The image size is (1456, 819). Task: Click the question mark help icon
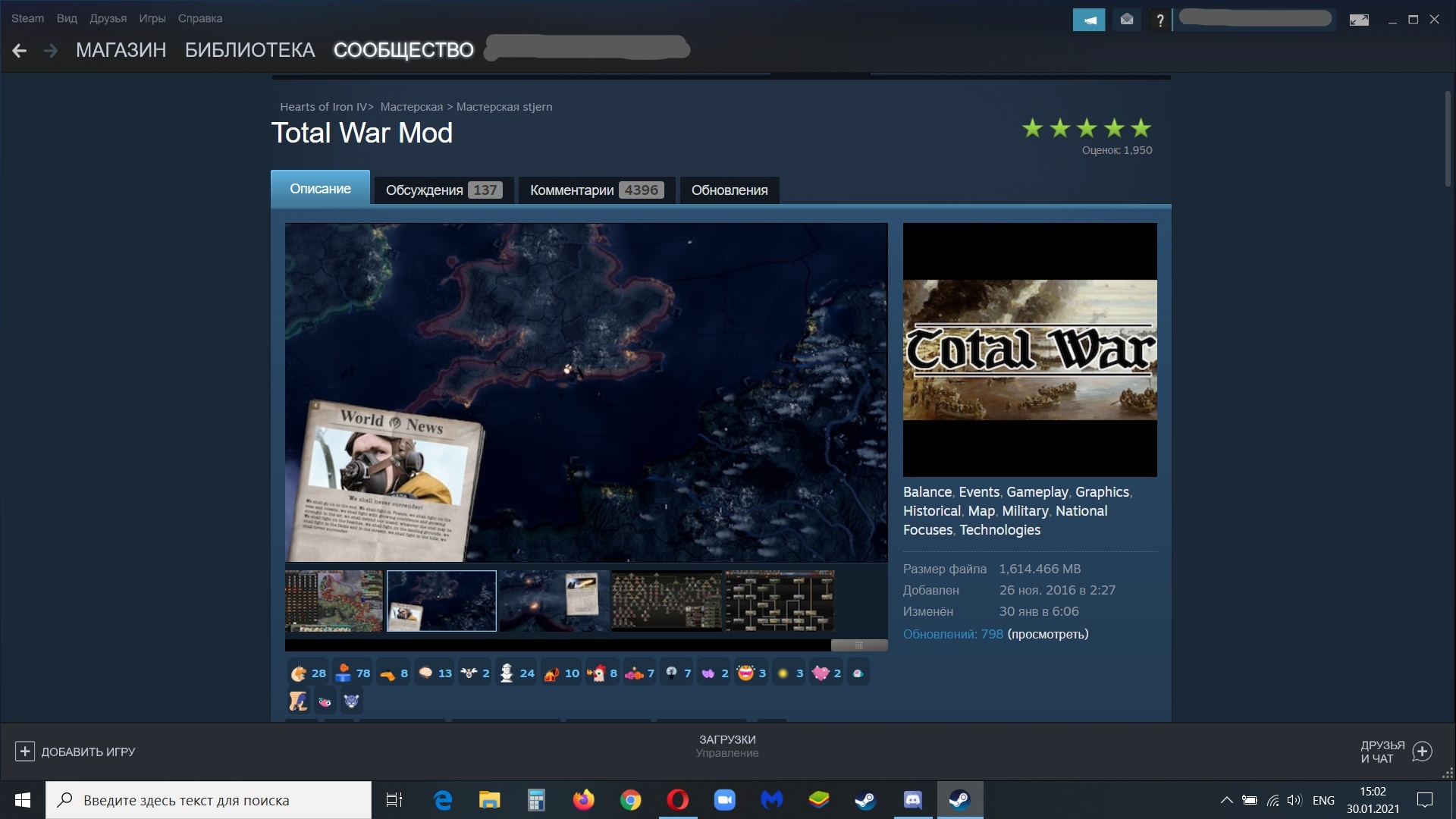tap(1159, 20)
